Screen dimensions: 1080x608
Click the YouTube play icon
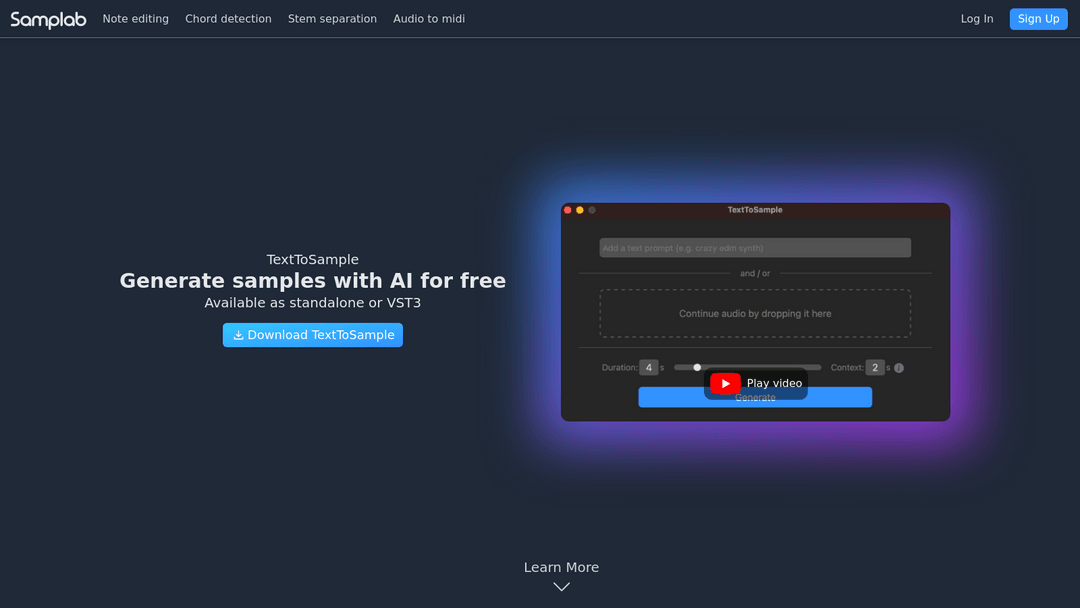725,384
